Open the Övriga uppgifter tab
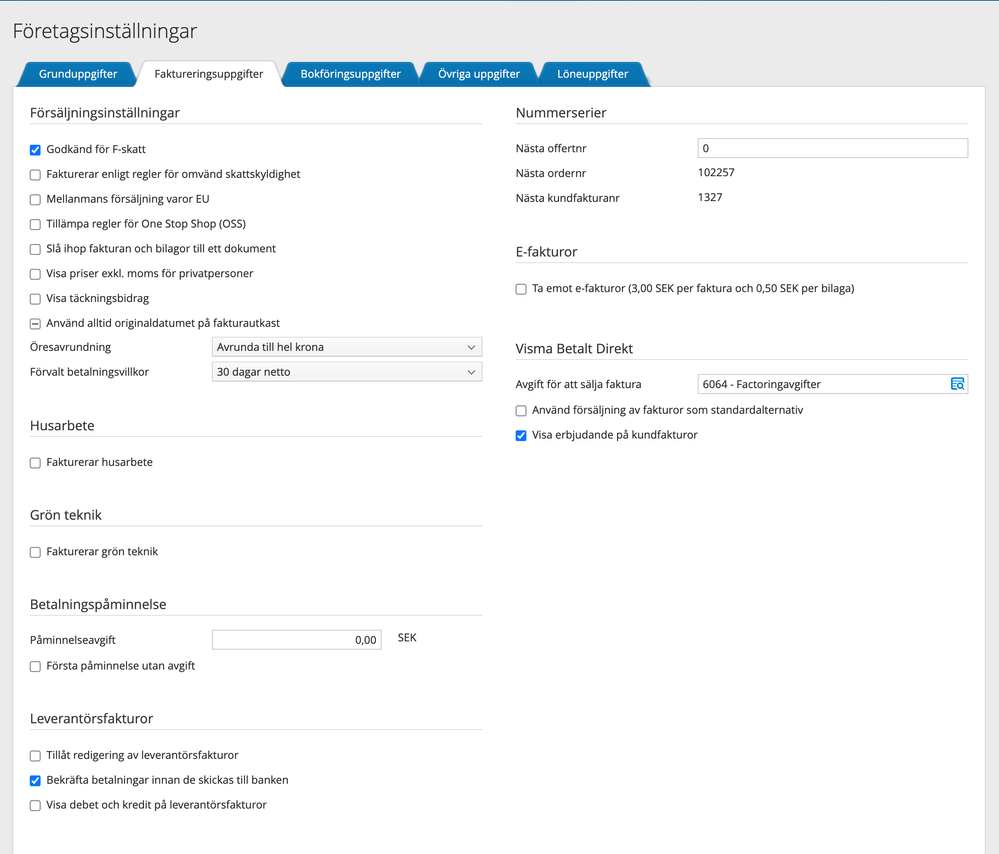The width and height of the screenshot is (999, 854). 479,74
